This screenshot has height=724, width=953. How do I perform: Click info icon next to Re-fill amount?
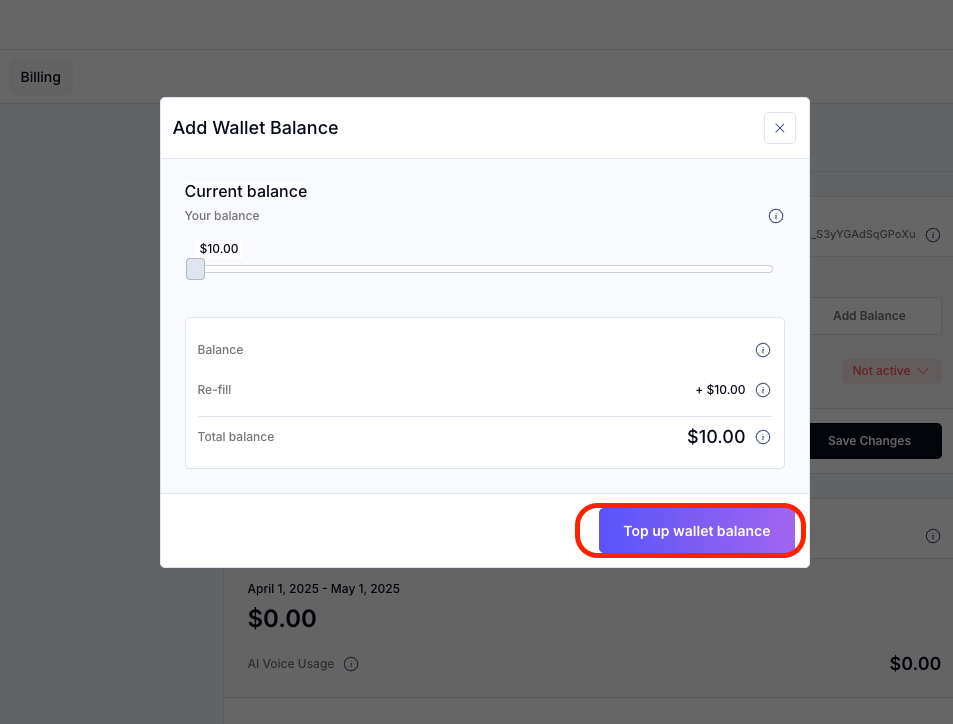coord(762,390)
